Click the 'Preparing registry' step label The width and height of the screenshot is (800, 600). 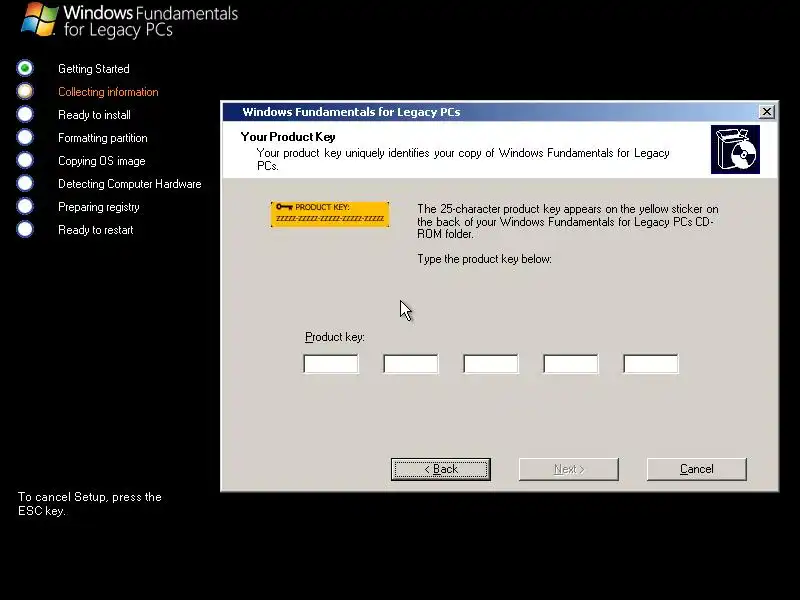pyautogui.click(x=98, y=207)
